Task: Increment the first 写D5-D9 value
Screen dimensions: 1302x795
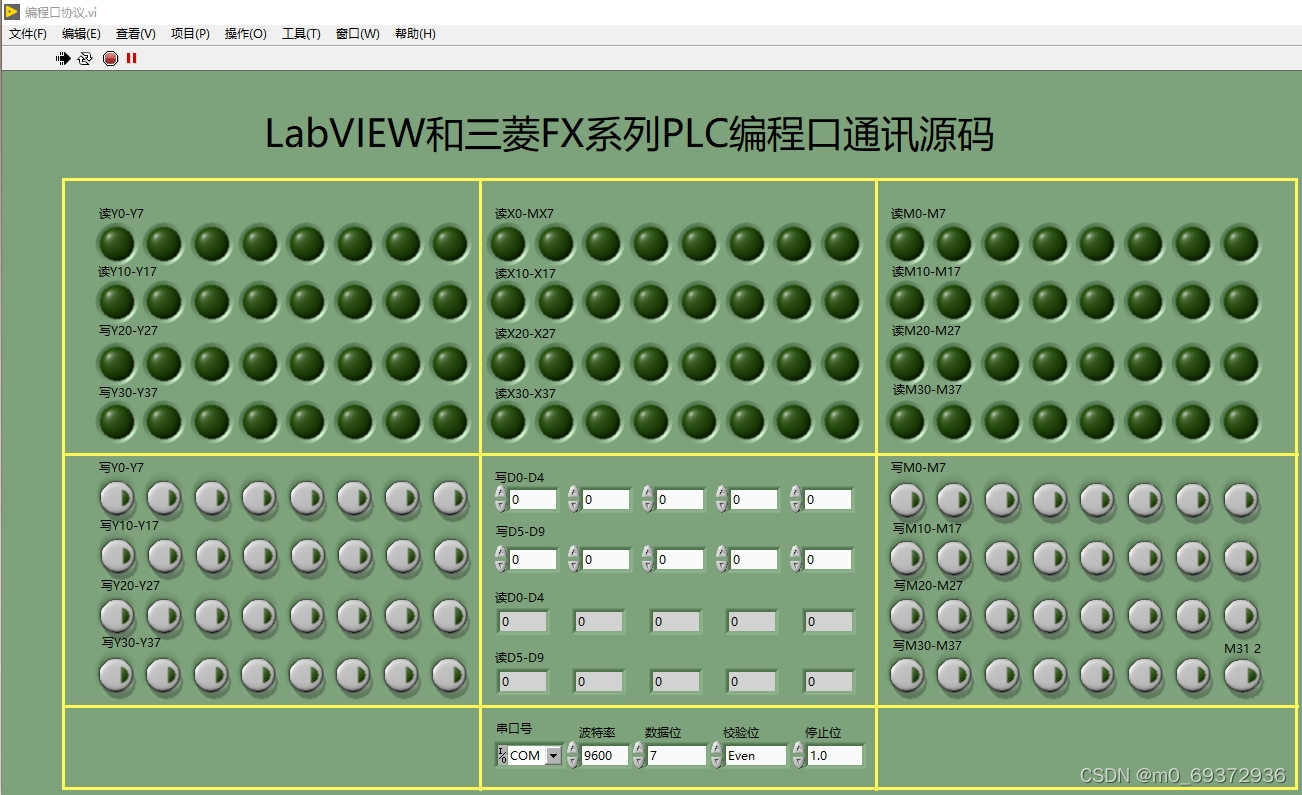Action: pyautogui.click(x=501, y=553)
